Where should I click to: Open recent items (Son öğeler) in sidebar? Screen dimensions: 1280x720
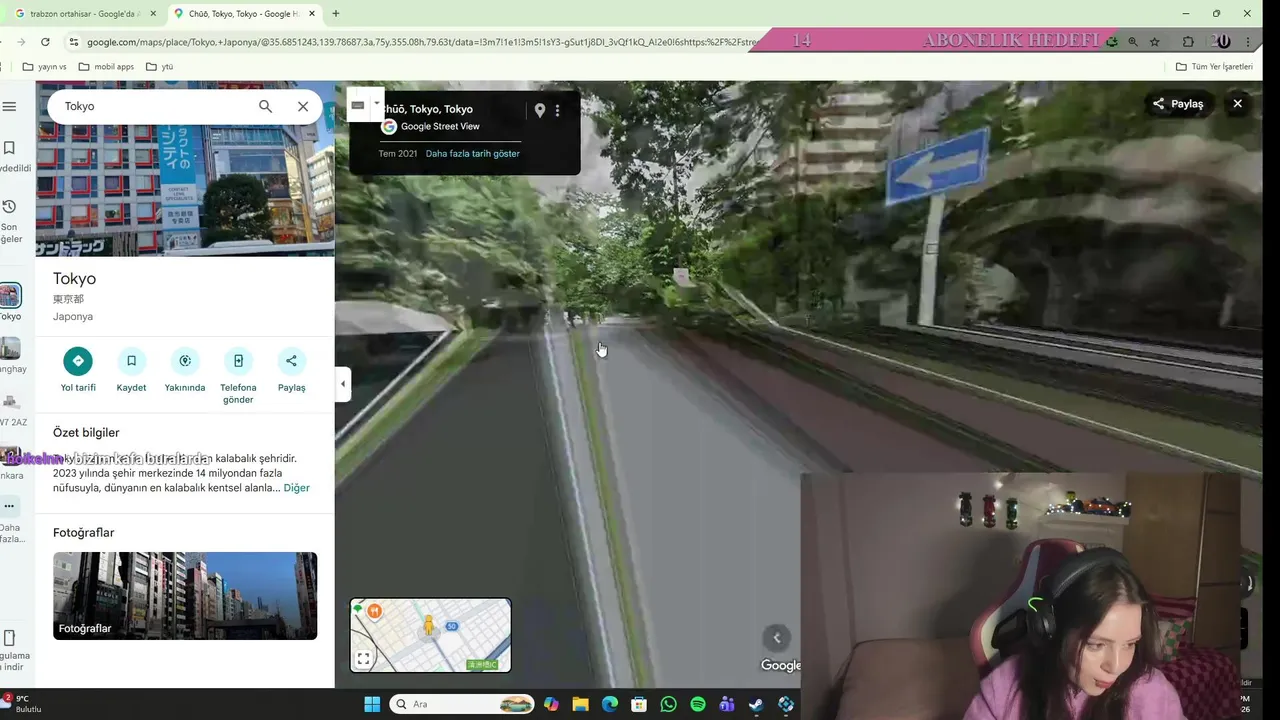9,206
